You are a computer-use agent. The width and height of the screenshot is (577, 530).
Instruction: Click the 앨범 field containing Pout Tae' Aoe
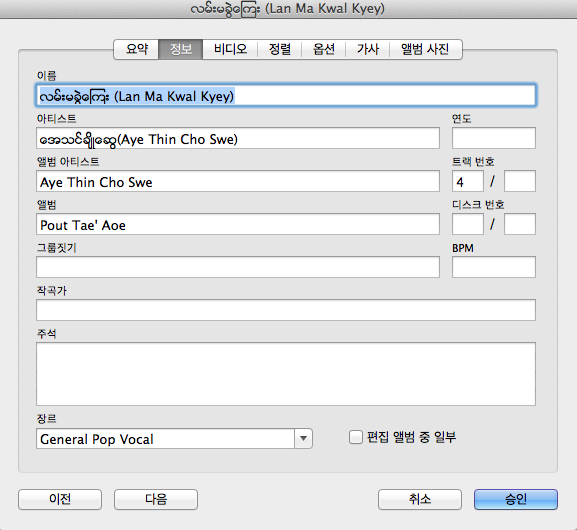click(x=238, y=224)
